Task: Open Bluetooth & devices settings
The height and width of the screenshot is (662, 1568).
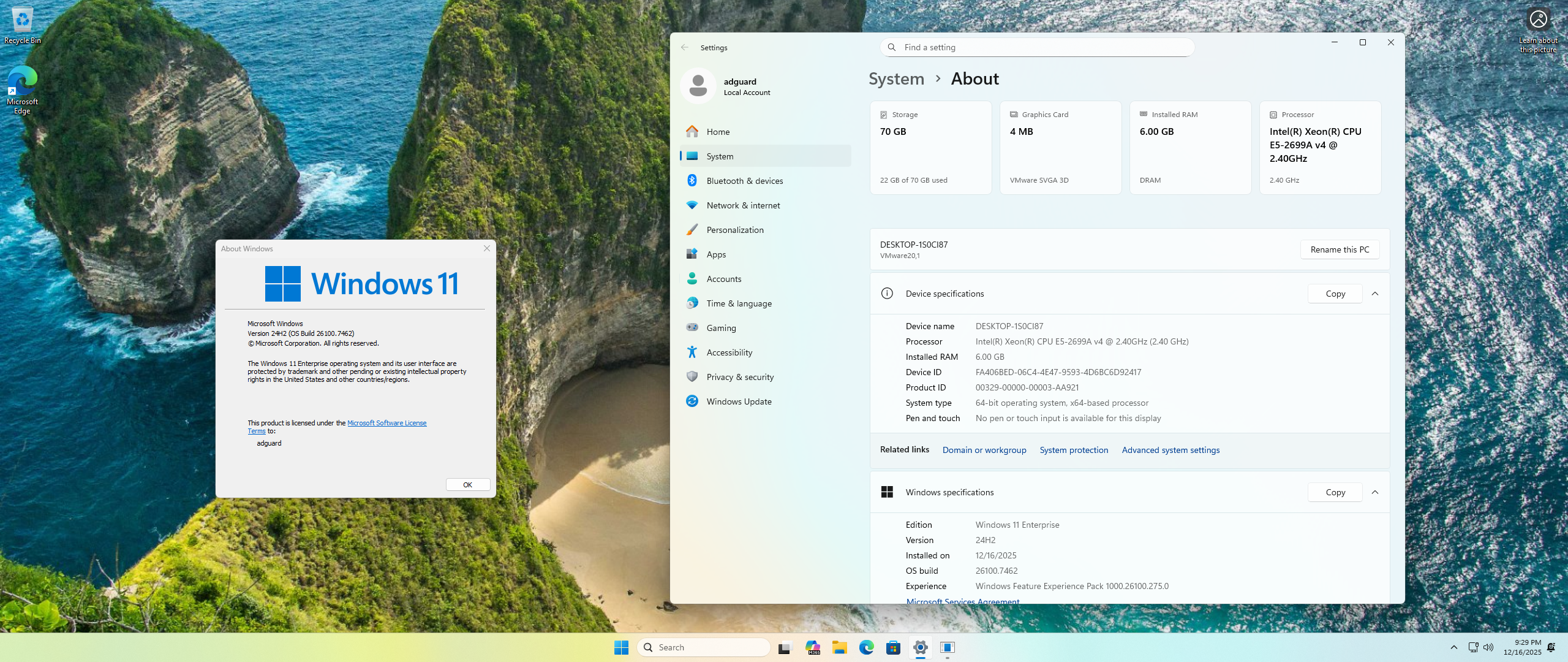Action: [744, 181]
